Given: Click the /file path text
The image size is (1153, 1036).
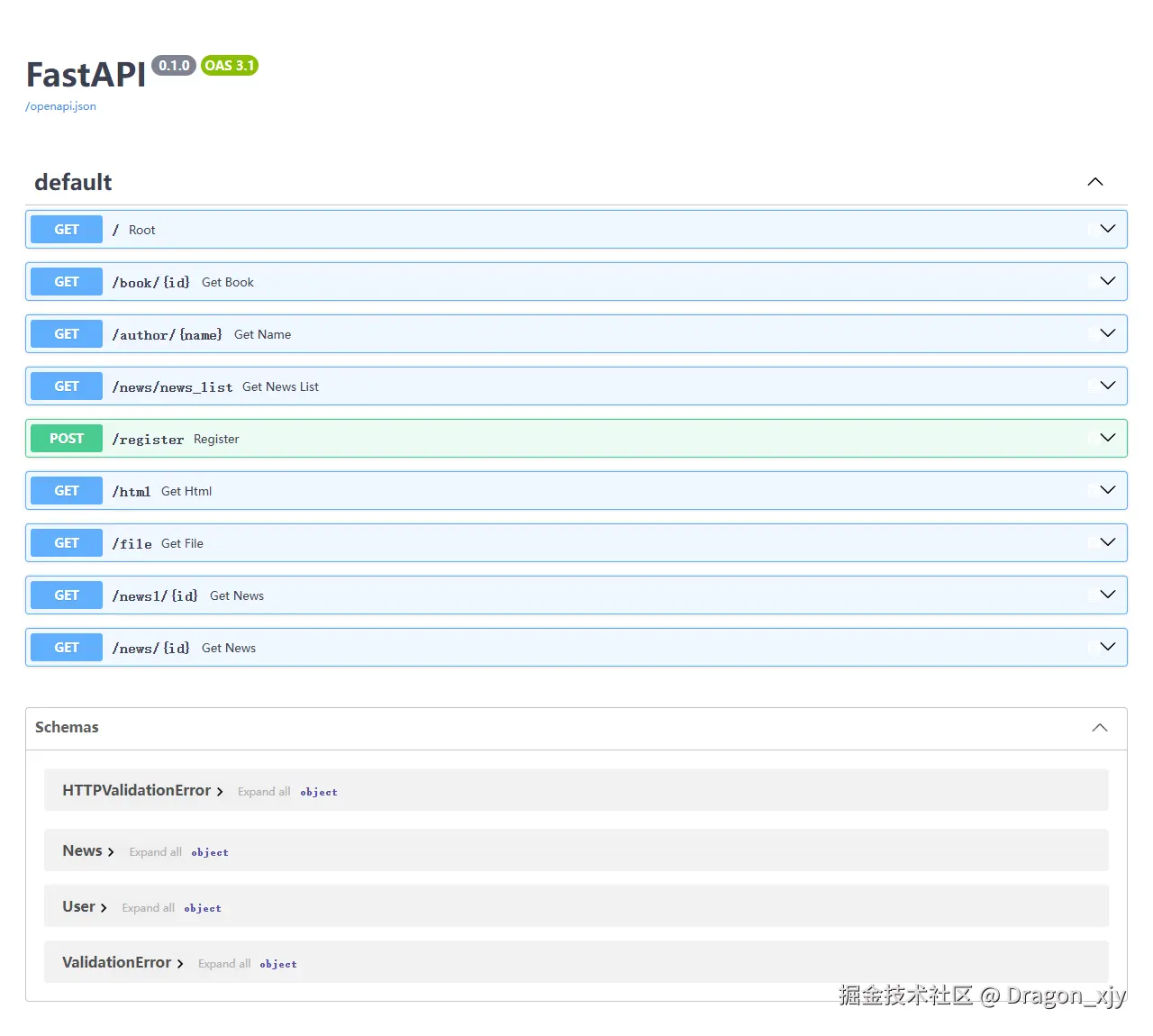Looking at the screenshot, I should tap(132, 544).
